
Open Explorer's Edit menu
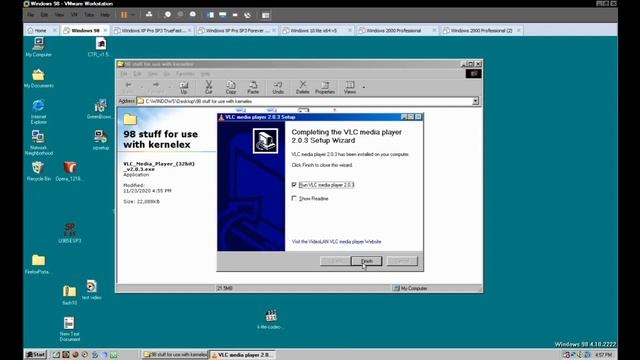(138, 74)
